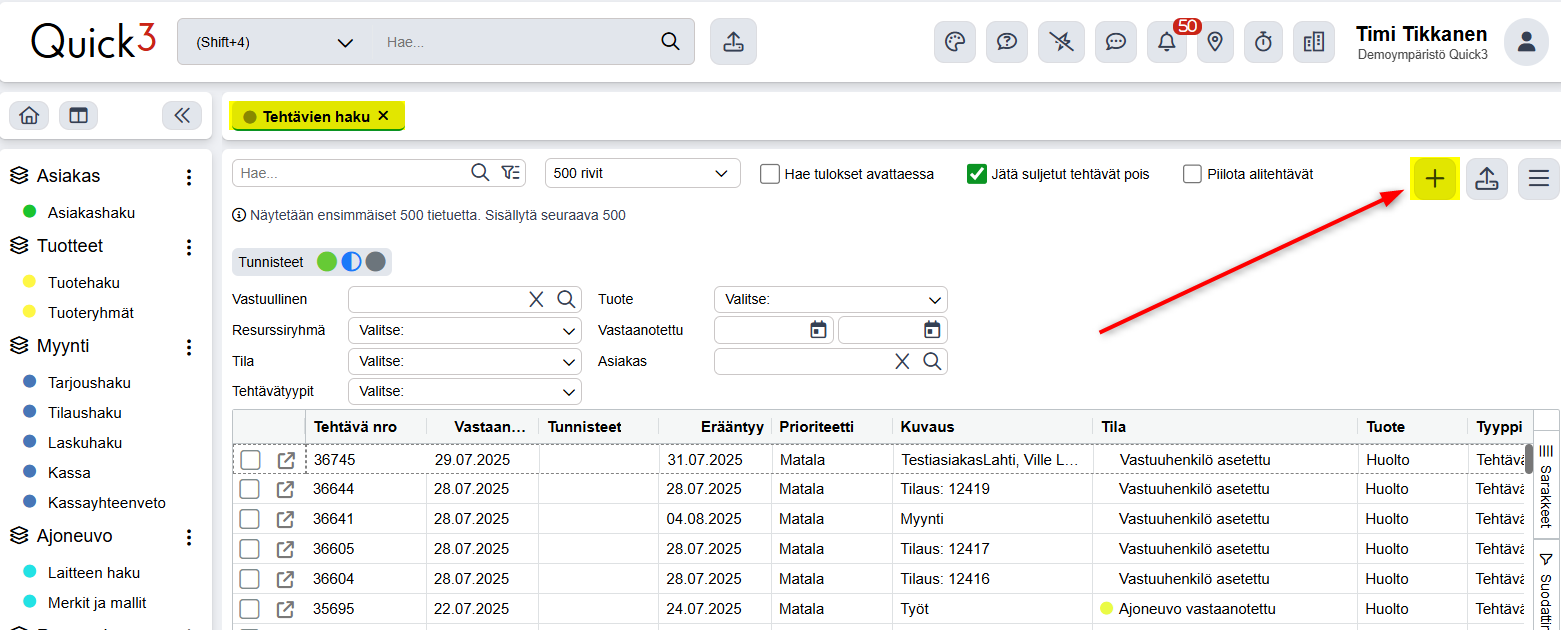
Task: Expand the Tuote dropdown
Action: [x=831, y=299]
